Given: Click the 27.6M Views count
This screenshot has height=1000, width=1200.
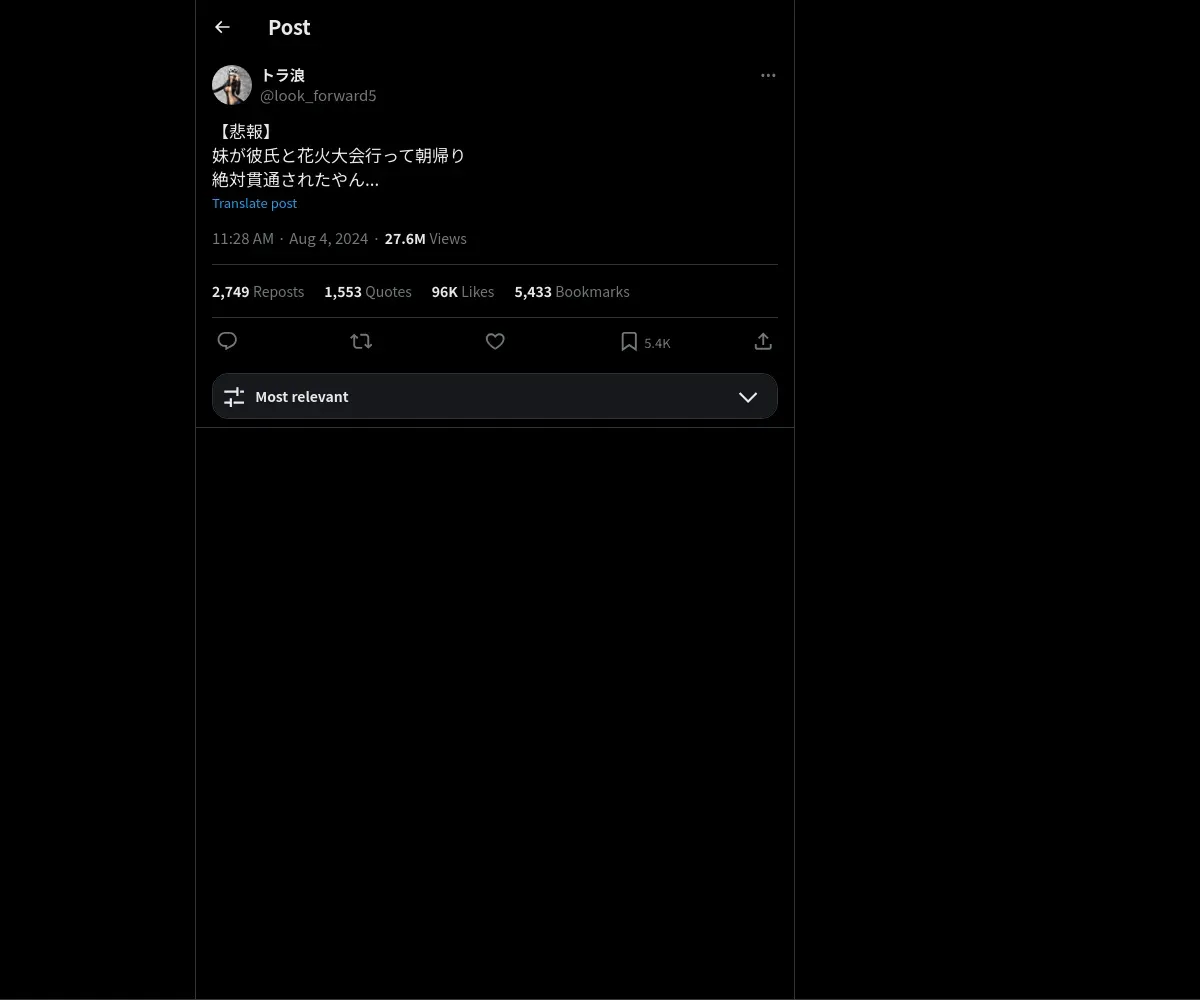Looking at the screenshot, I should (x=425, y=239).
